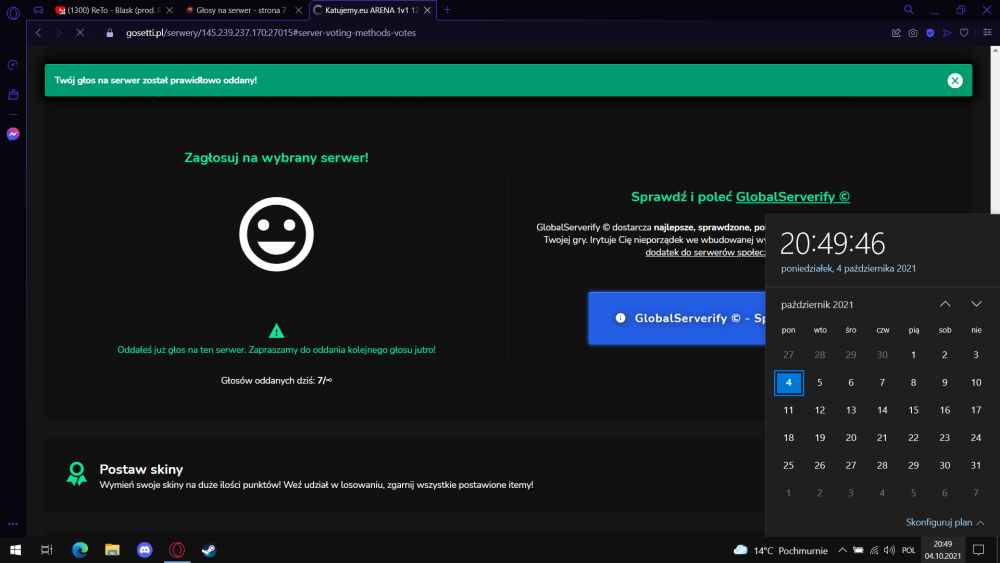Open Opera menu logo in sidebar
The height and width of the screenshot is (563, 1000).
(x=13, y=13)
